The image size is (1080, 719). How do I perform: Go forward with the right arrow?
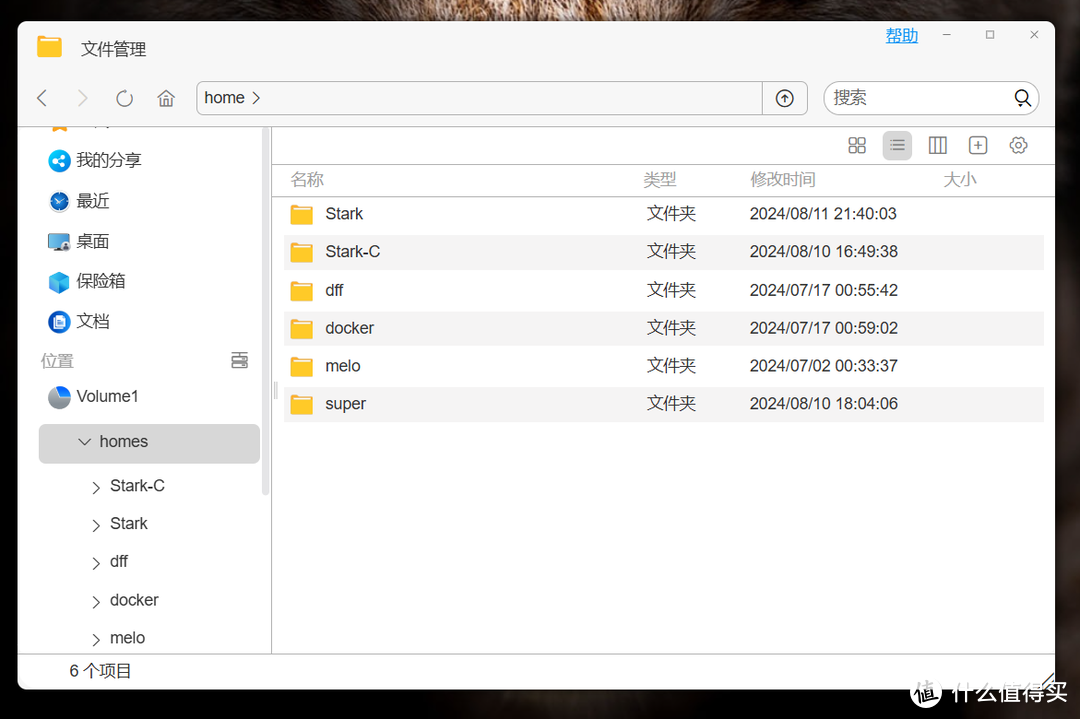[82, 98]
